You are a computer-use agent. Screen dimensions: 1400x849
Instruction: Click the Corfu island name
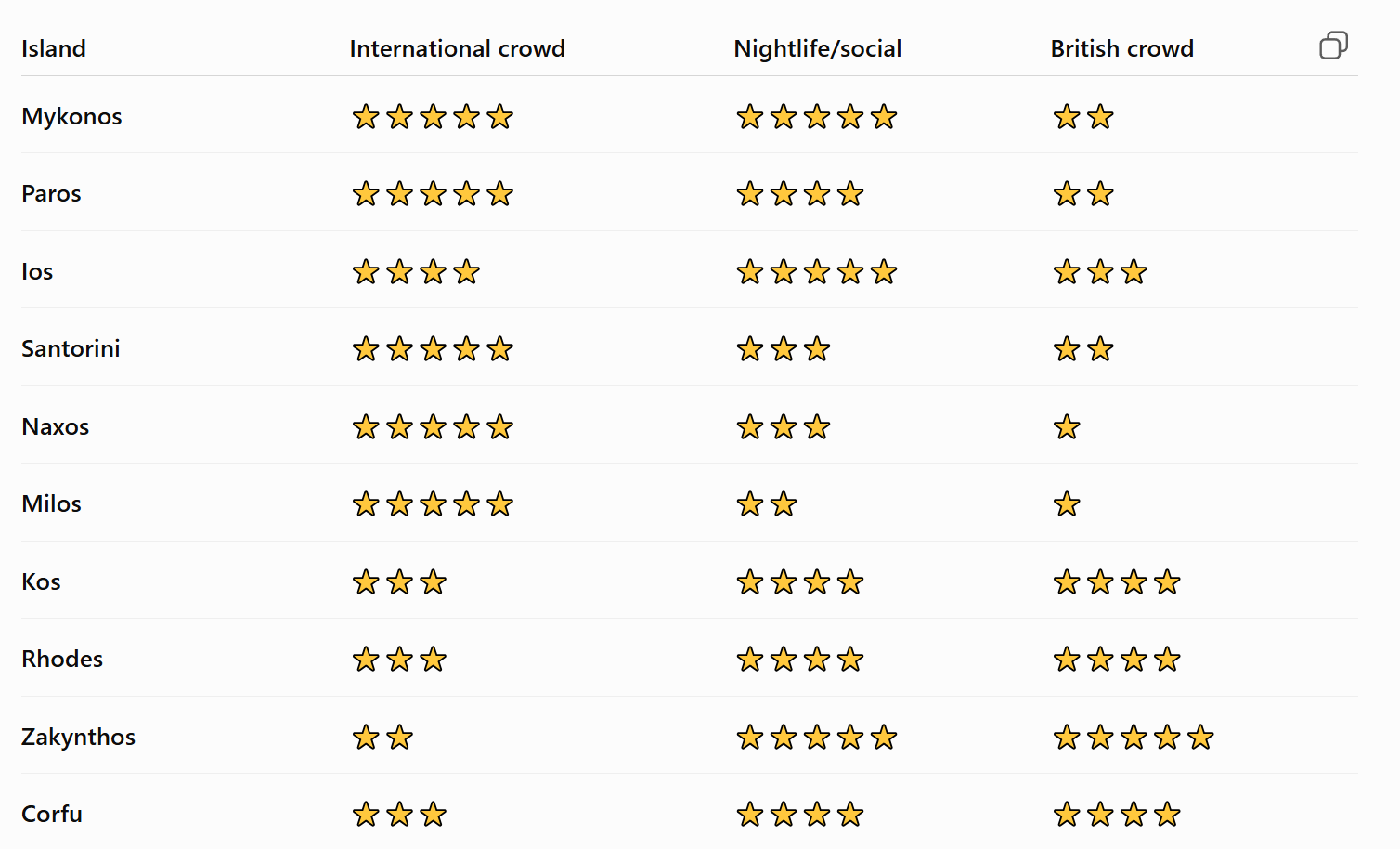(52, 815)
